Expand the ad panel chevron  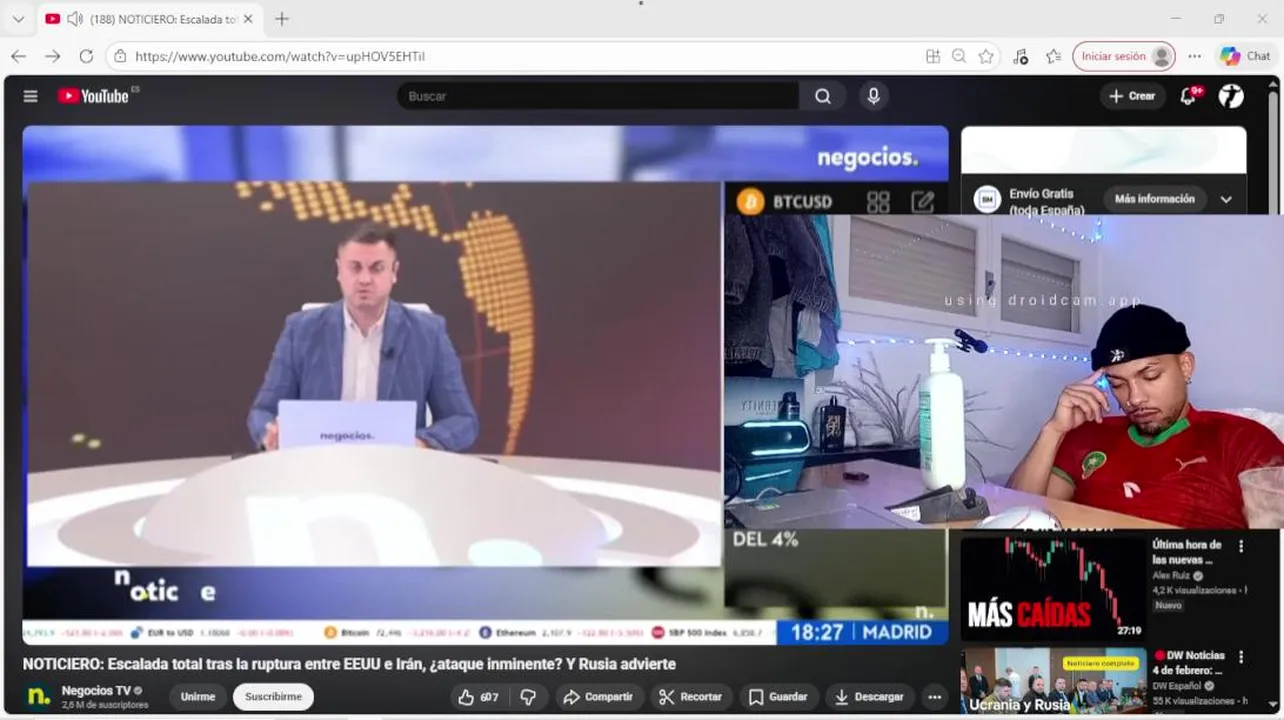[x=1226, y=199]
